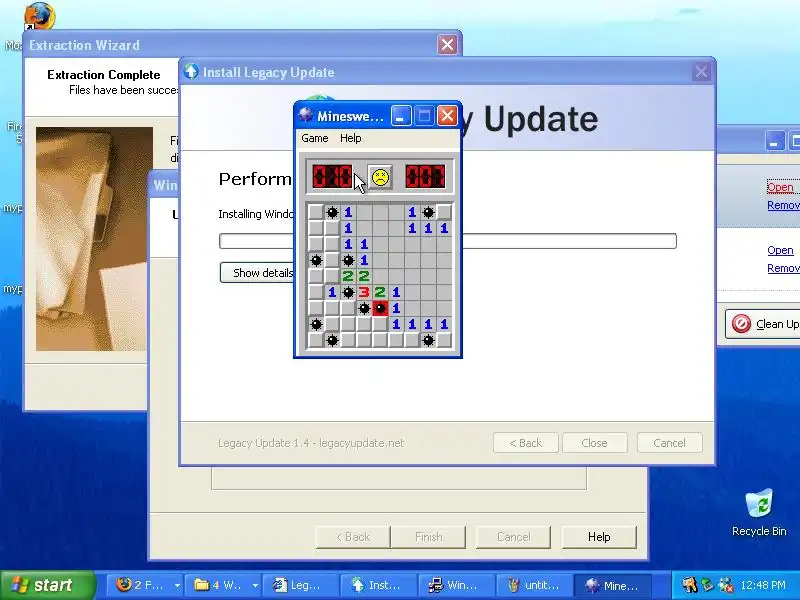800x600 pixels.
Task: Switch to the 'Win...' taskbar button
Action: [x=457, y=585]
